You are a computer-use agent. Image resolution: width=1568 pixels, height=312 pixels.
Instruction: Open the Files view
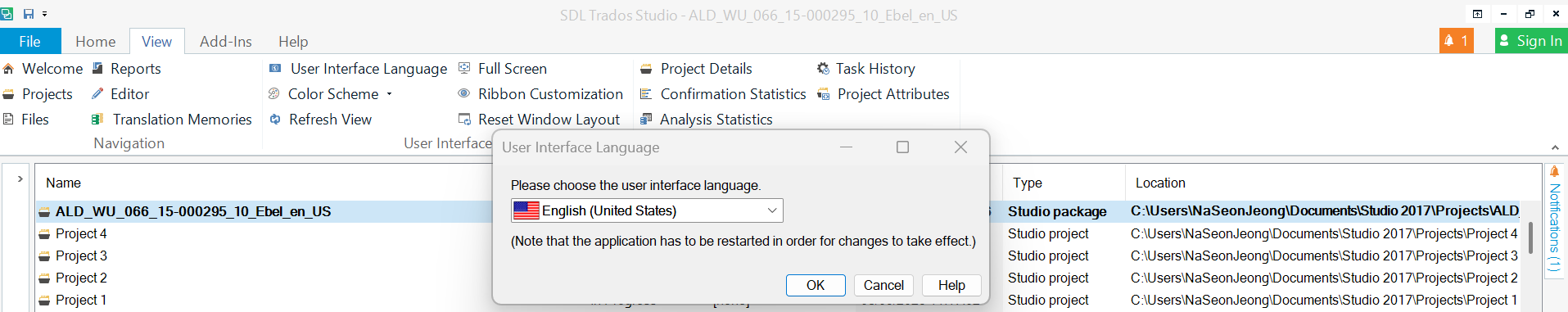click(26, 120)
